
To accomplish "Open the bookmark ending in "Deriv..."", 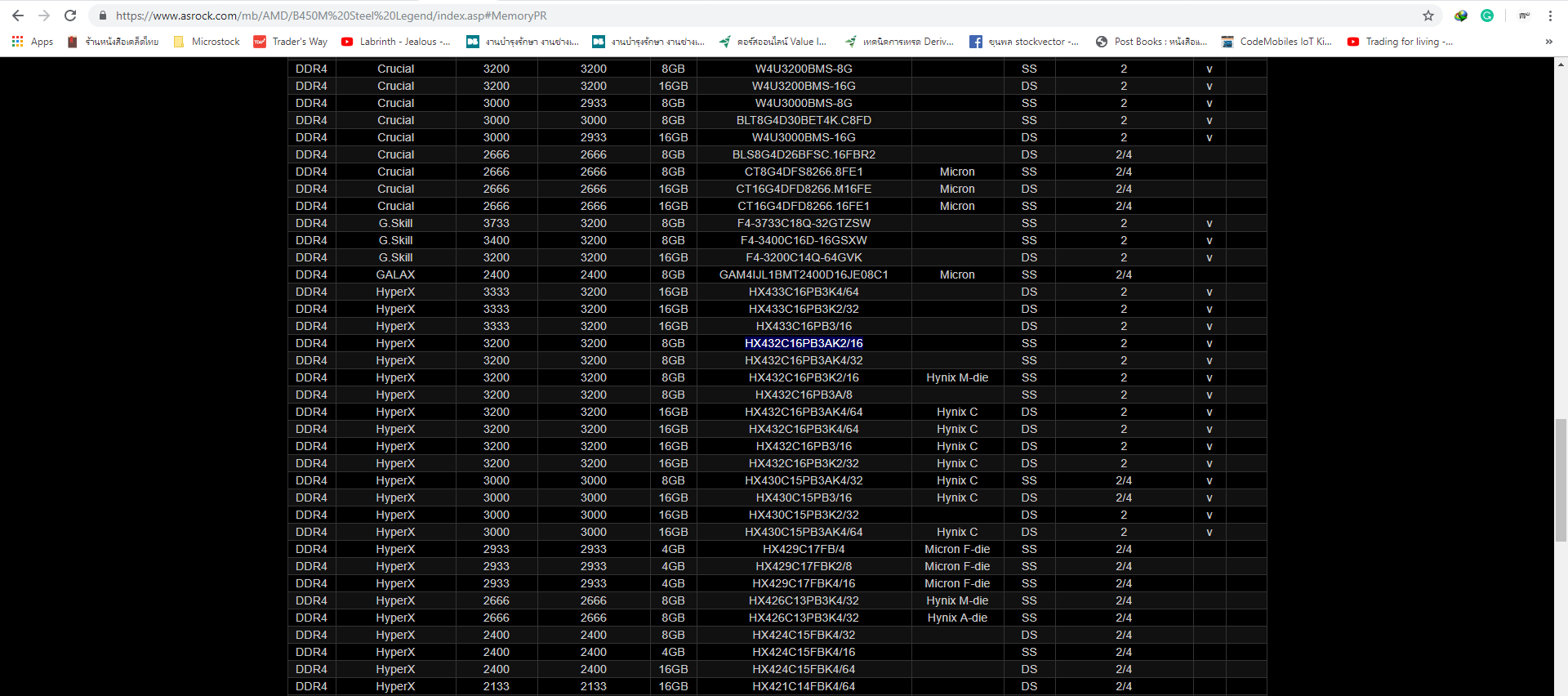I will click(x=899, y=42).
